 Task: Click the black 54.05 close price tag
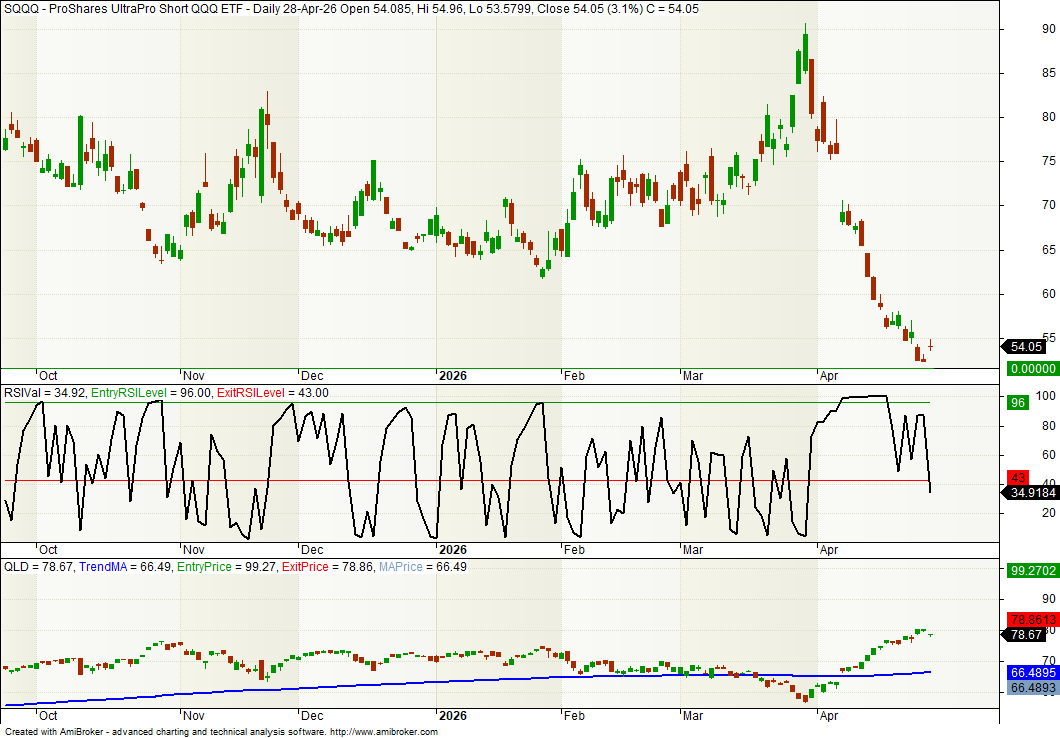pyautogui.click(x=1026, y=347)
